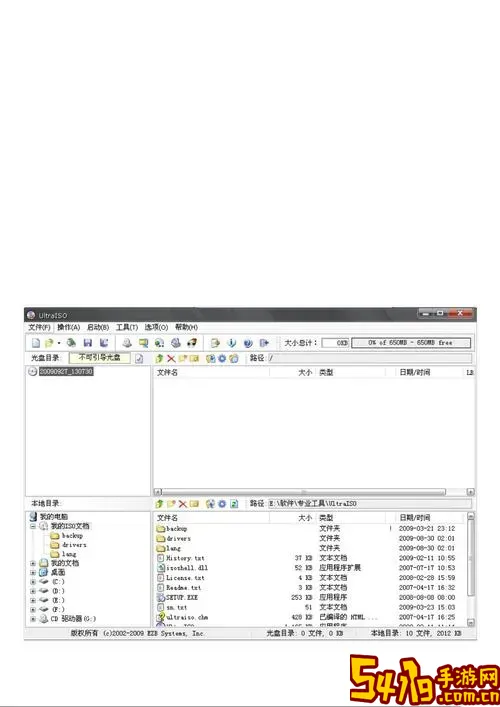500x707 pixels.
Task: Sort the upper list by the 类型 column header
Action: tap(351, 372)
